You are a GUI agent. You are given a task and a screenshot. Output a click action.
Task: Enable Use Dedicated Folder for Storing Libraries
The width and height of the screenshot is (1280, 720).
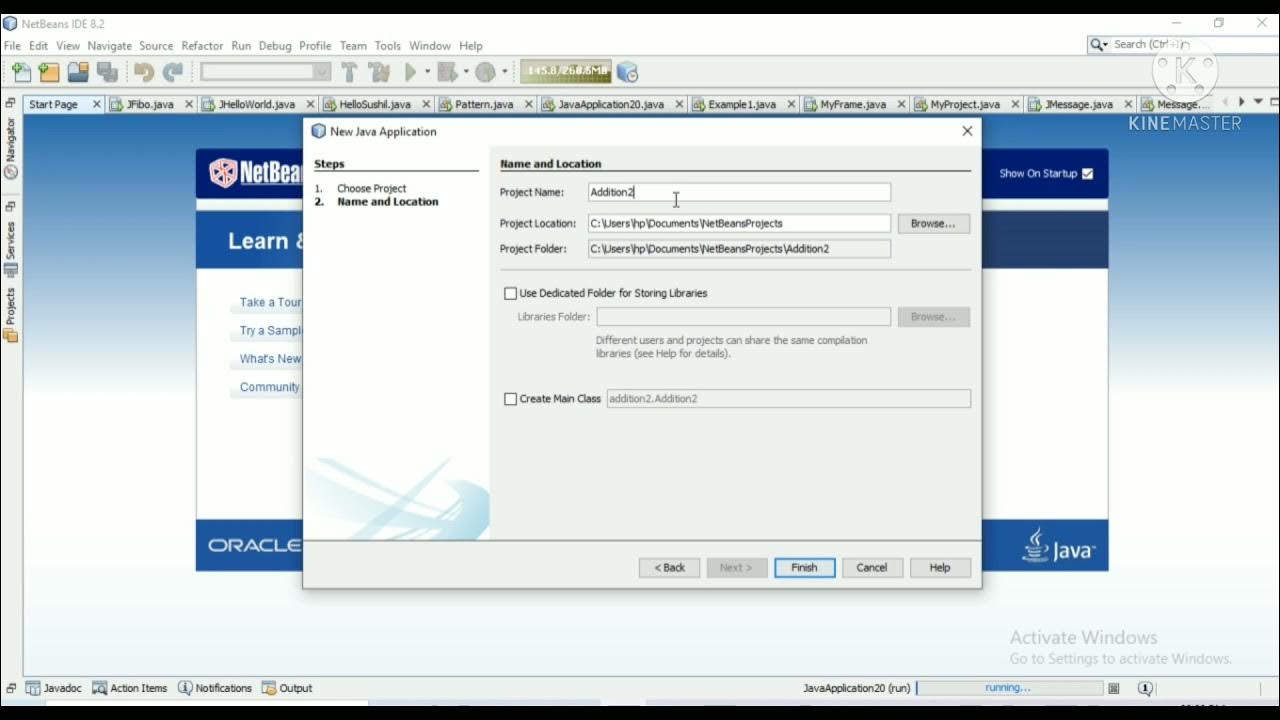(511, 293)
